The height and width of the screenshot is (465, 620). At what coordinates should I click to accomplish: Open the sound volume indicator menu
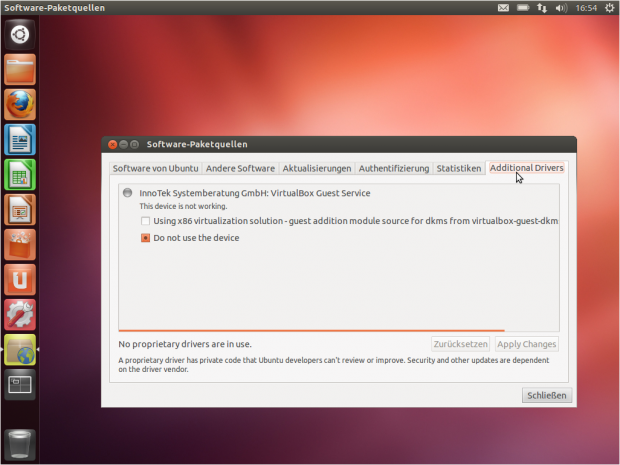(561, 8)
